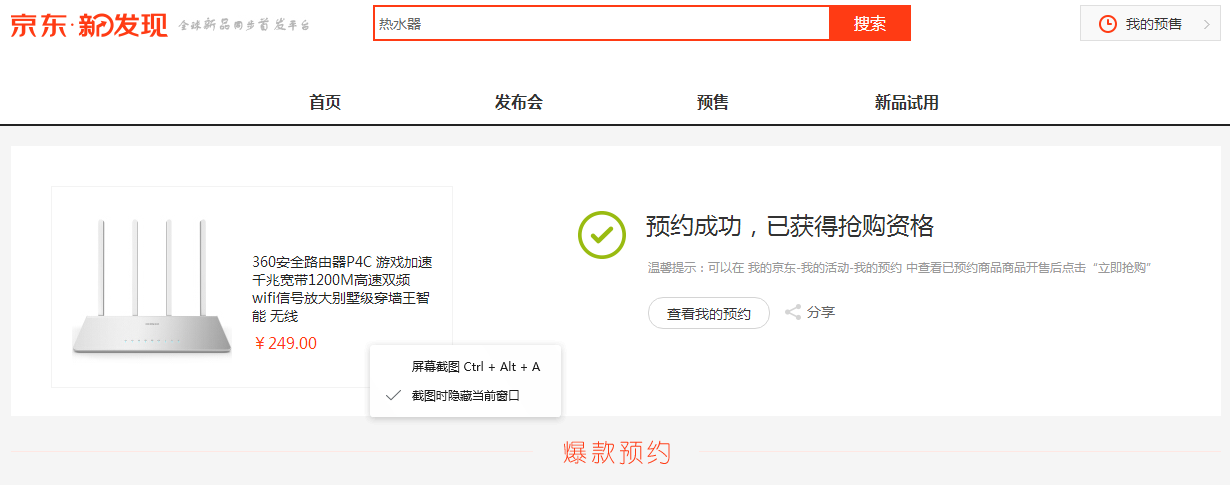Click the 热水器 search input field

point(602,23)
